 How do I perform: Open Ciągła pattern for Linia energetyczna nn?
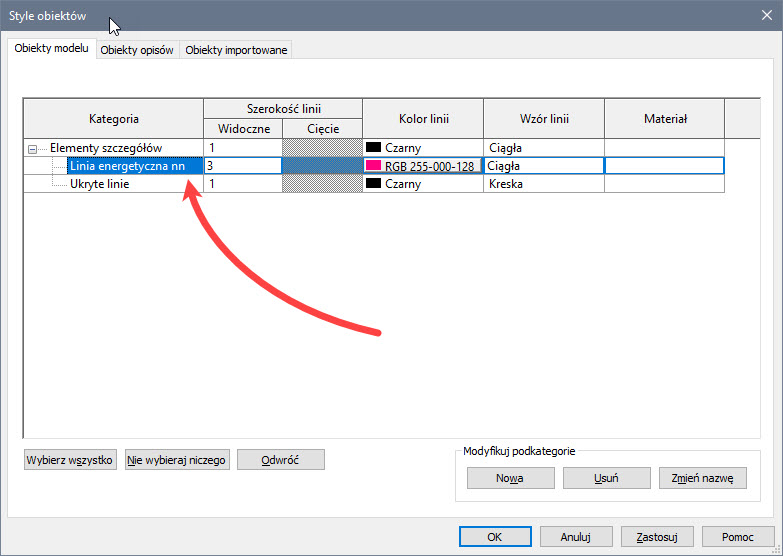click(x=543, y=166)
